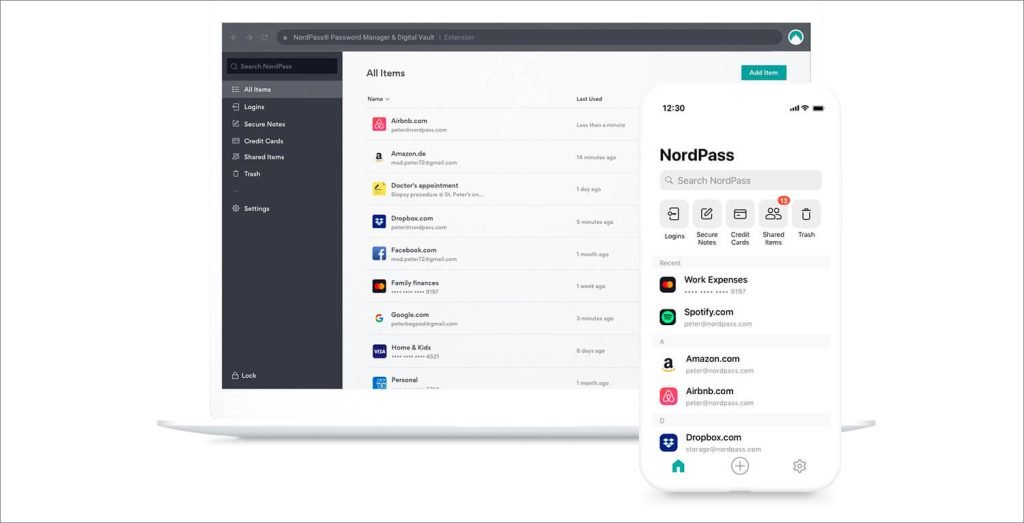Screen dimensions: 1024x523
Task: Open the Personal card entry
Action: 503,380
